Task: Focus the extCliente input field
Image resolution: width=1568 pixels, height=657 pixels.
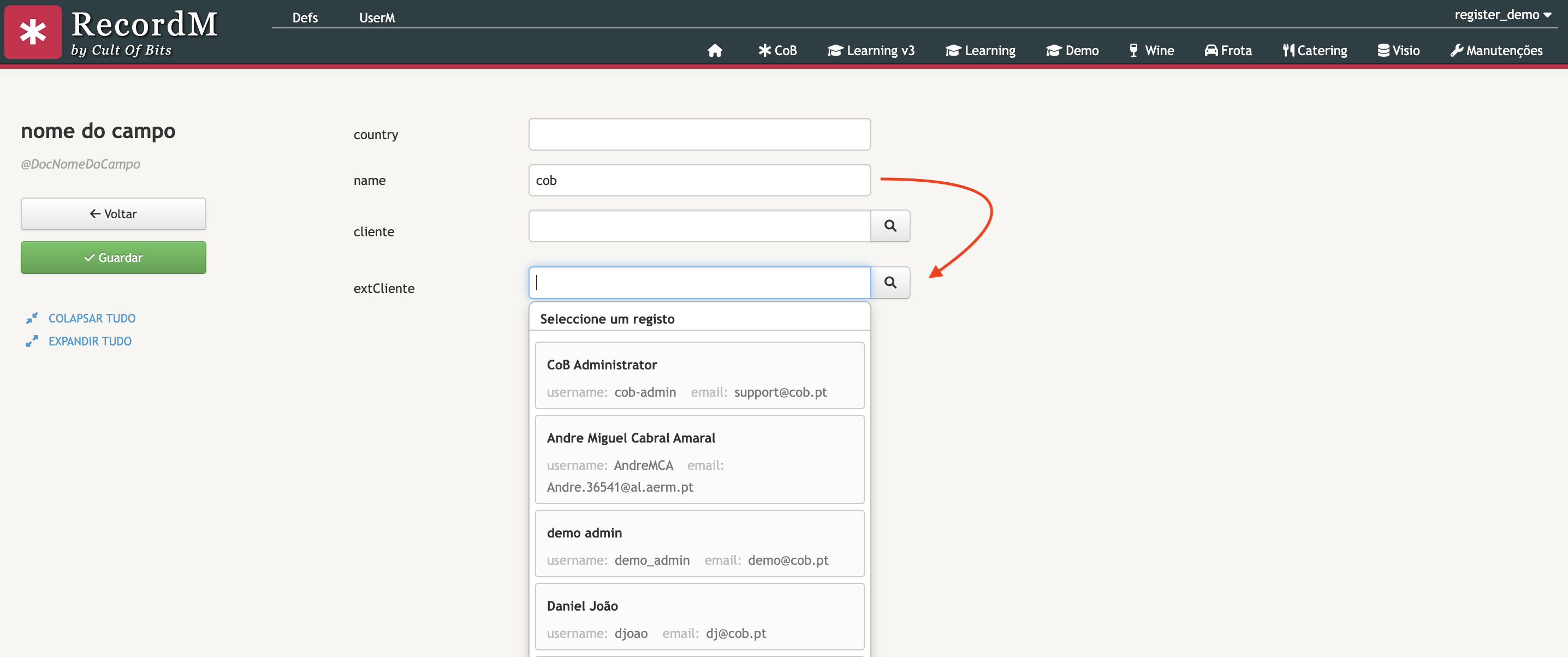Action: pos(699,282)
